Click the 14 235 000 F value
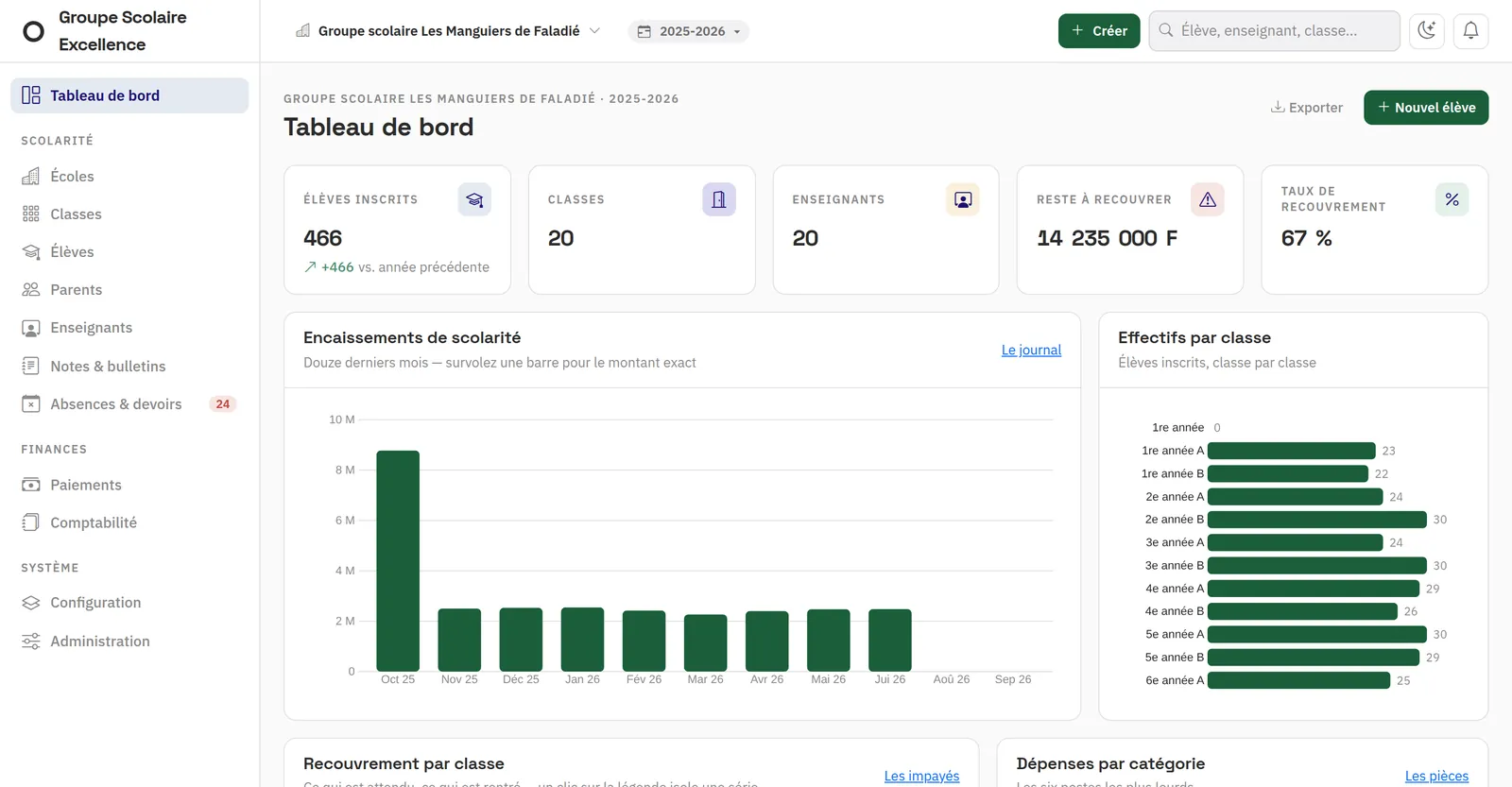1512x787 pixels. tap(1107, 238)
